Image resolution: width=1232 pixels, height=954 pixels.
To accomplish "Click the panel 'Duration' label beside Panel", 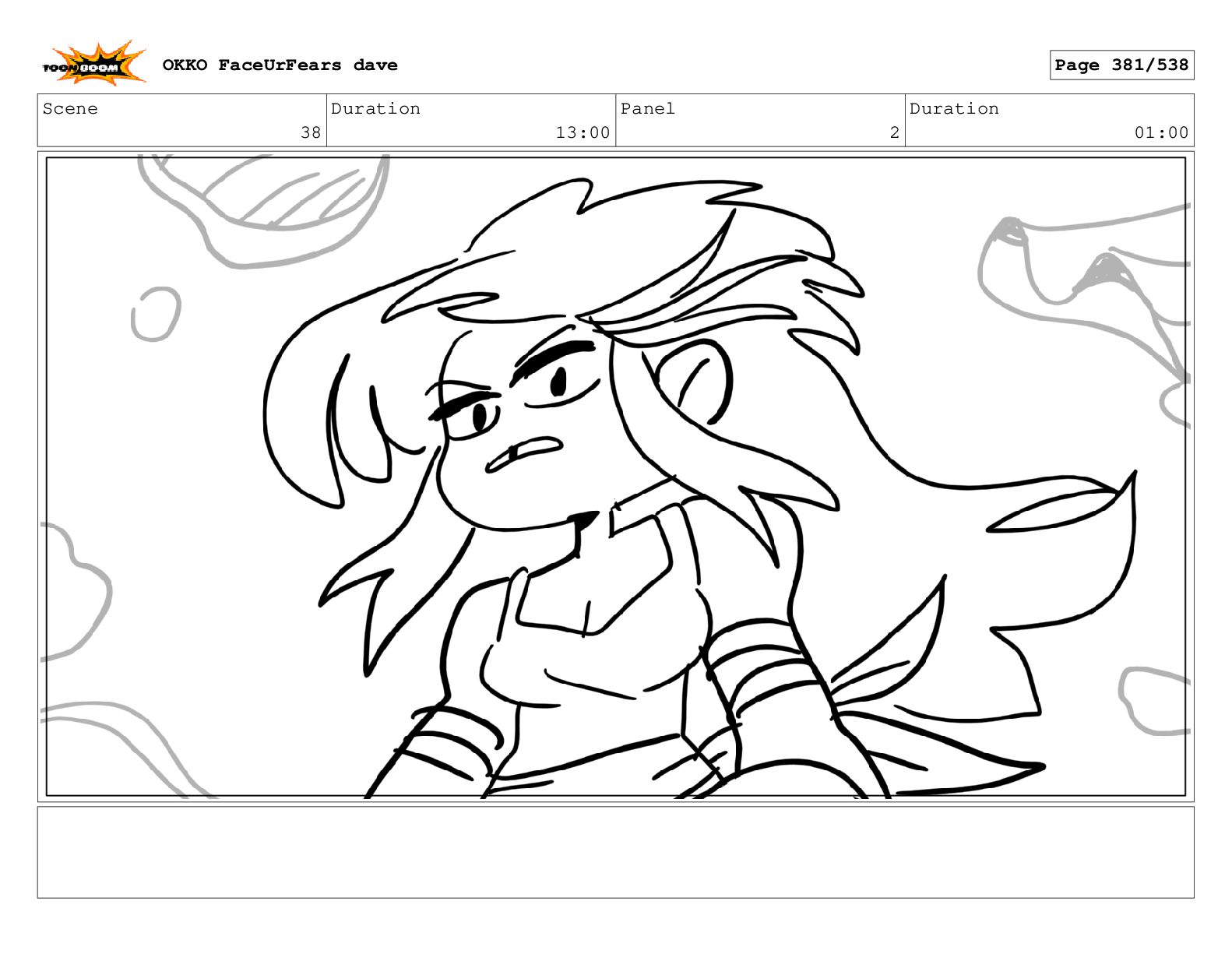I will pos(954,109).
